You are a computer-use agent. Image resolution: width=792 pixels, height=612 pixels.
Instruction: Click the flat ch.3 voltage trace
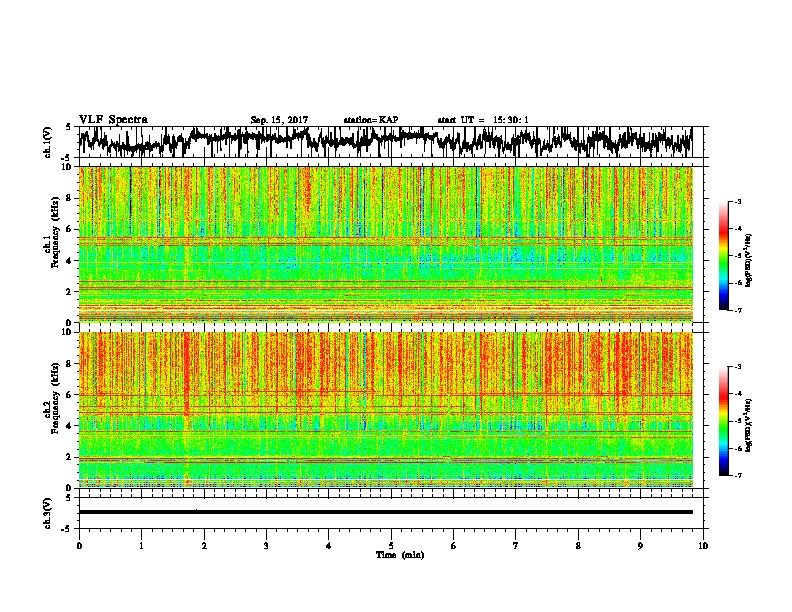pyautogui.click(x=385, y=512)
